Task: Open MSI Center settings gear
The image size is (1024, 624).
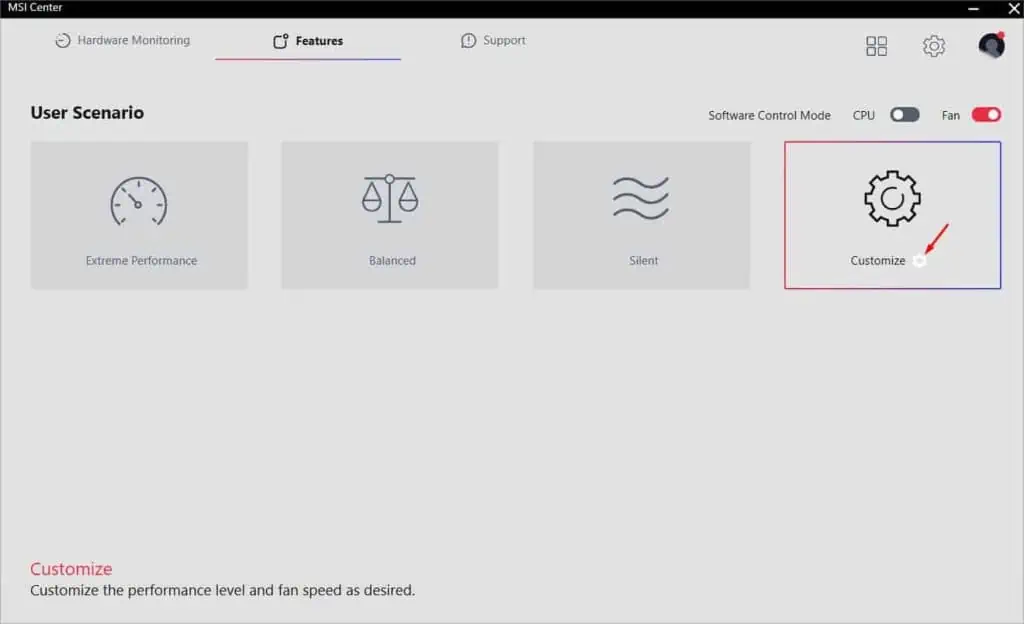Action: (933, 45)
